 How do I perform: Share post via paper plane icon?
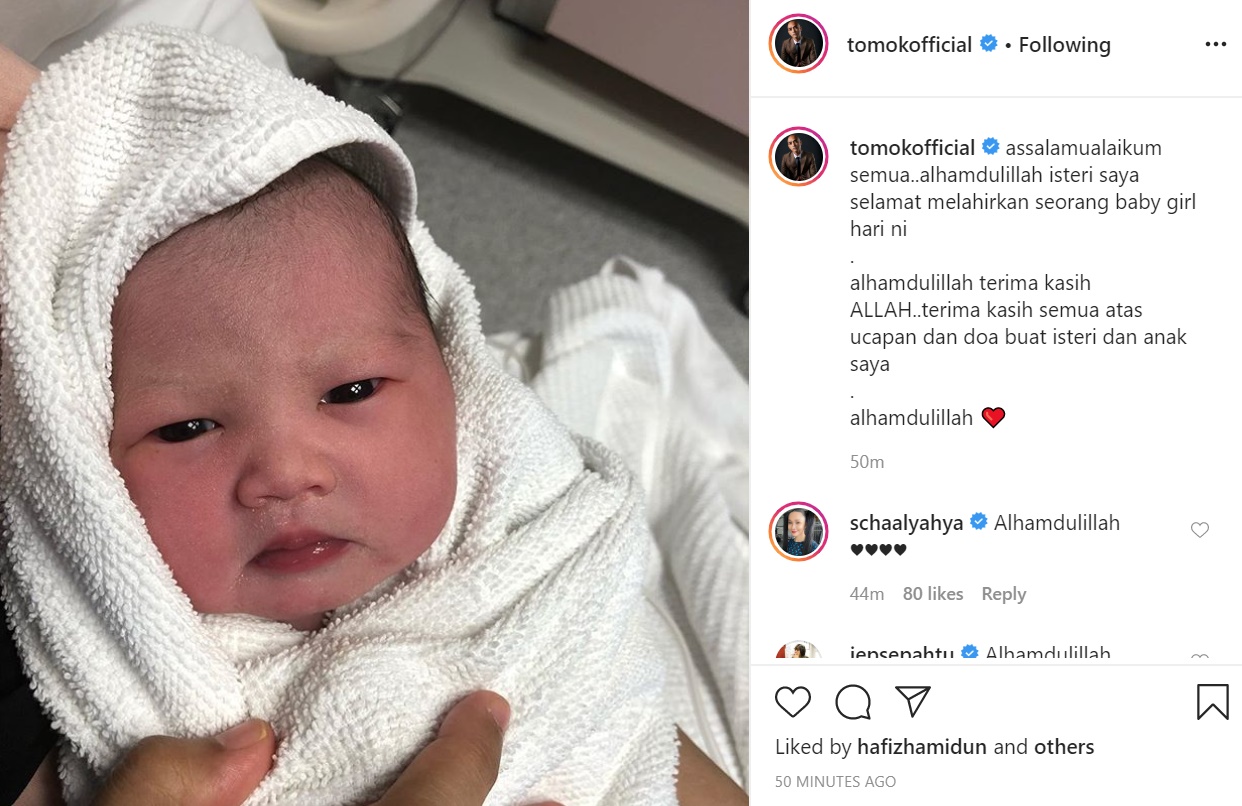pyautogui.click(x=913, y=701)
